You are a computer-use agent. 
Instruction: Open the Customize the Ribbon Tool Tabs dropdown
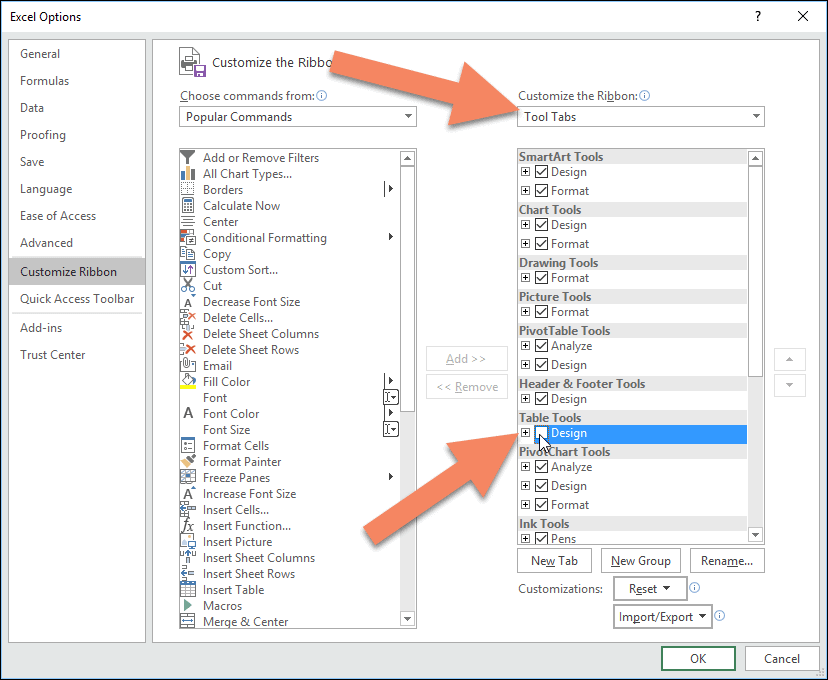tap(641, 117)
